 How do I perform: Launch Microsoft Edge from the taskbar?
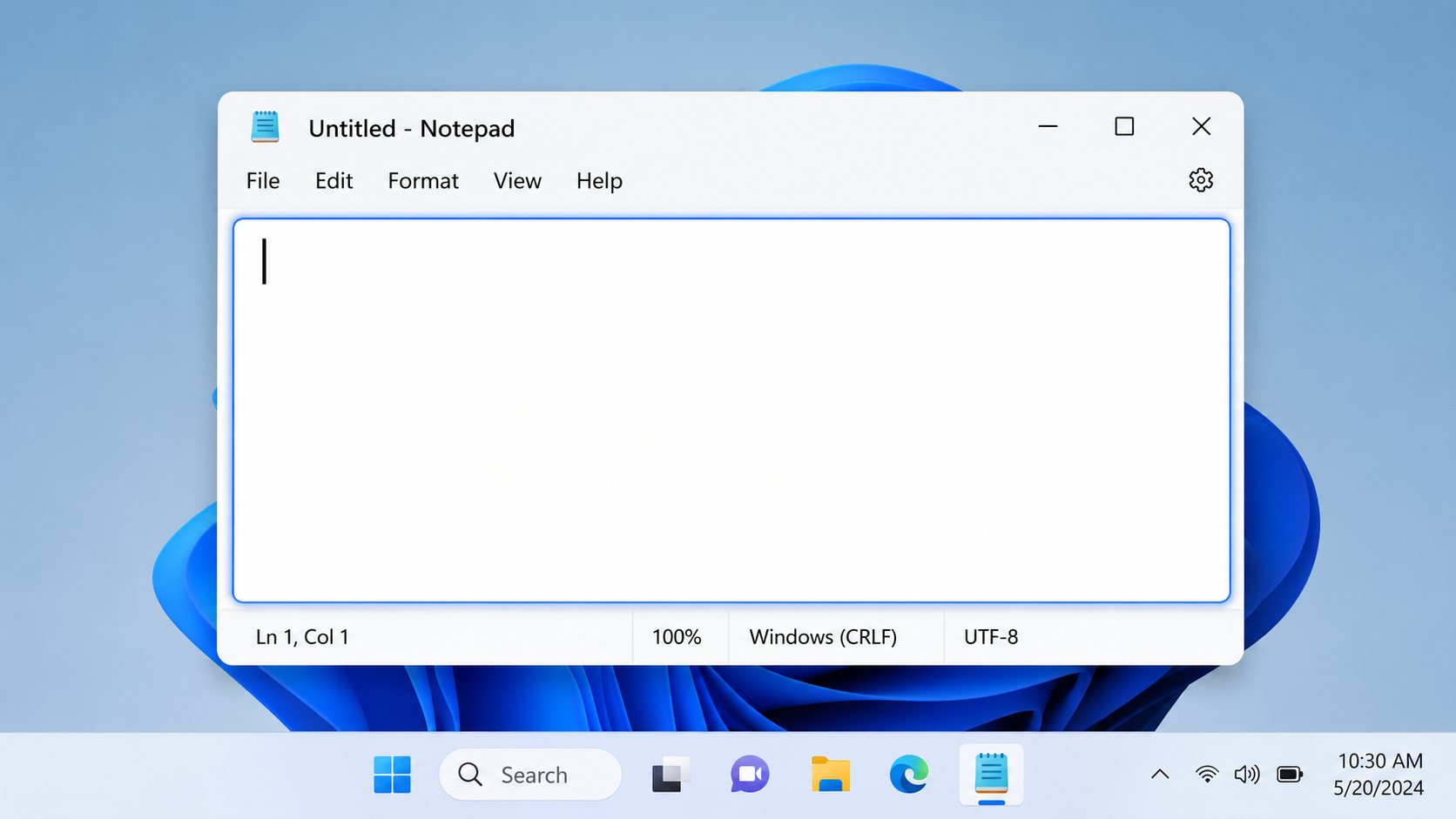909,775
